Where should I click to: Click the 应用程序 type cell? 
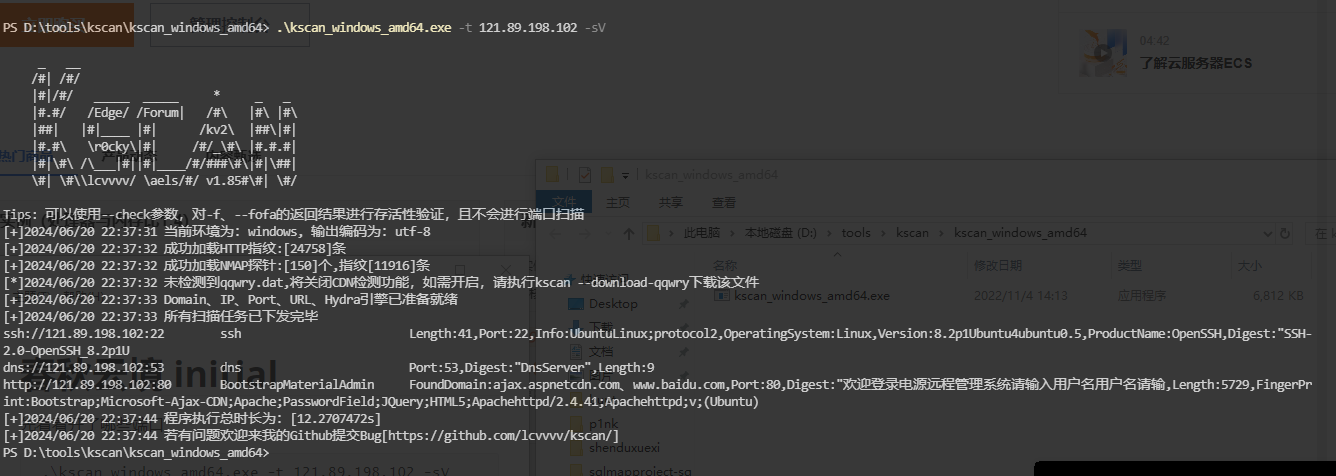click(x=1143, y=296)
